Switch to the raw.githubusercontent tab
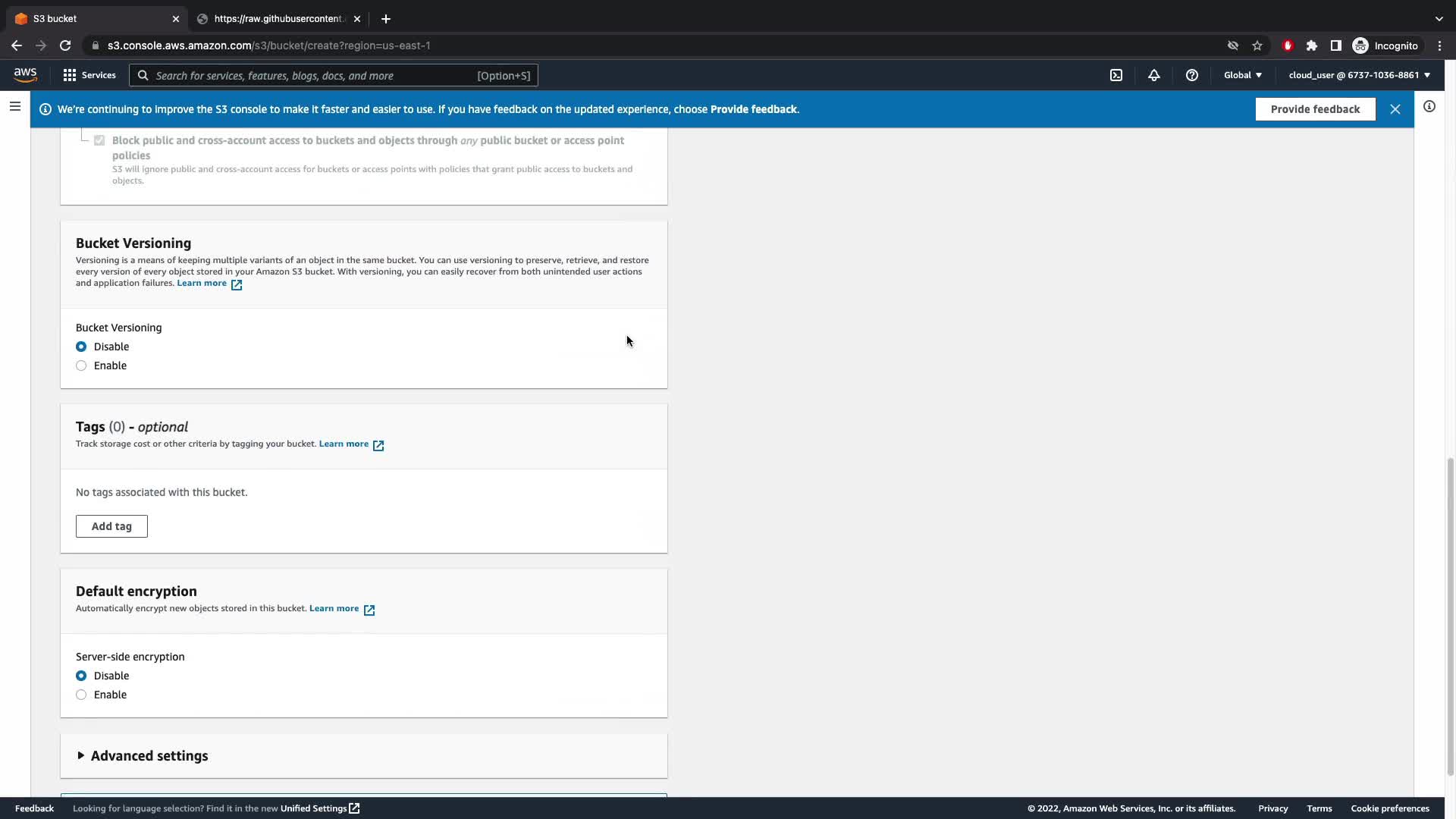The height and width of the screenshot is (819, 1456). 278,19
